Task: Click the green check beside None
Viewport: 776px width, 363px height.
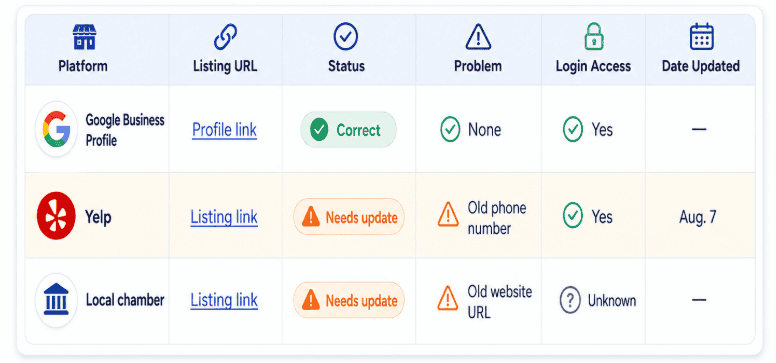Action: (450, 129)
